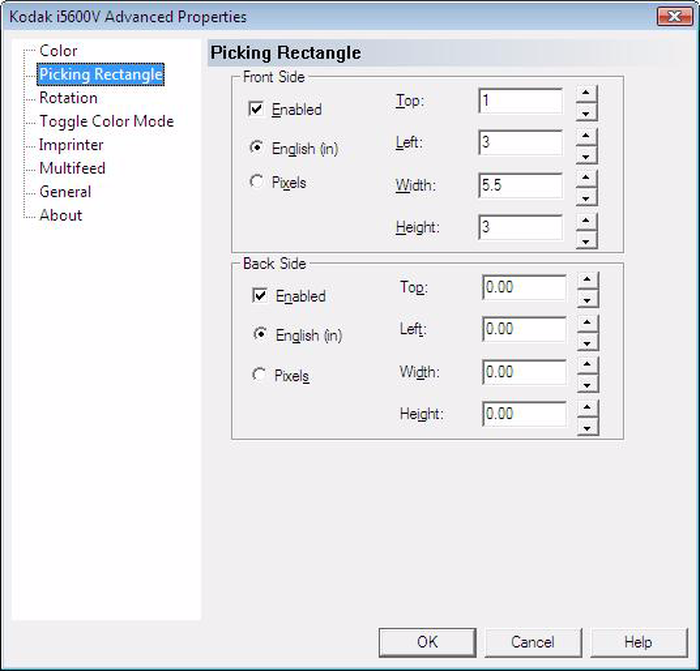Select Back Side Pixels radio button
The image size is (700, 671).
coord(259,374)
